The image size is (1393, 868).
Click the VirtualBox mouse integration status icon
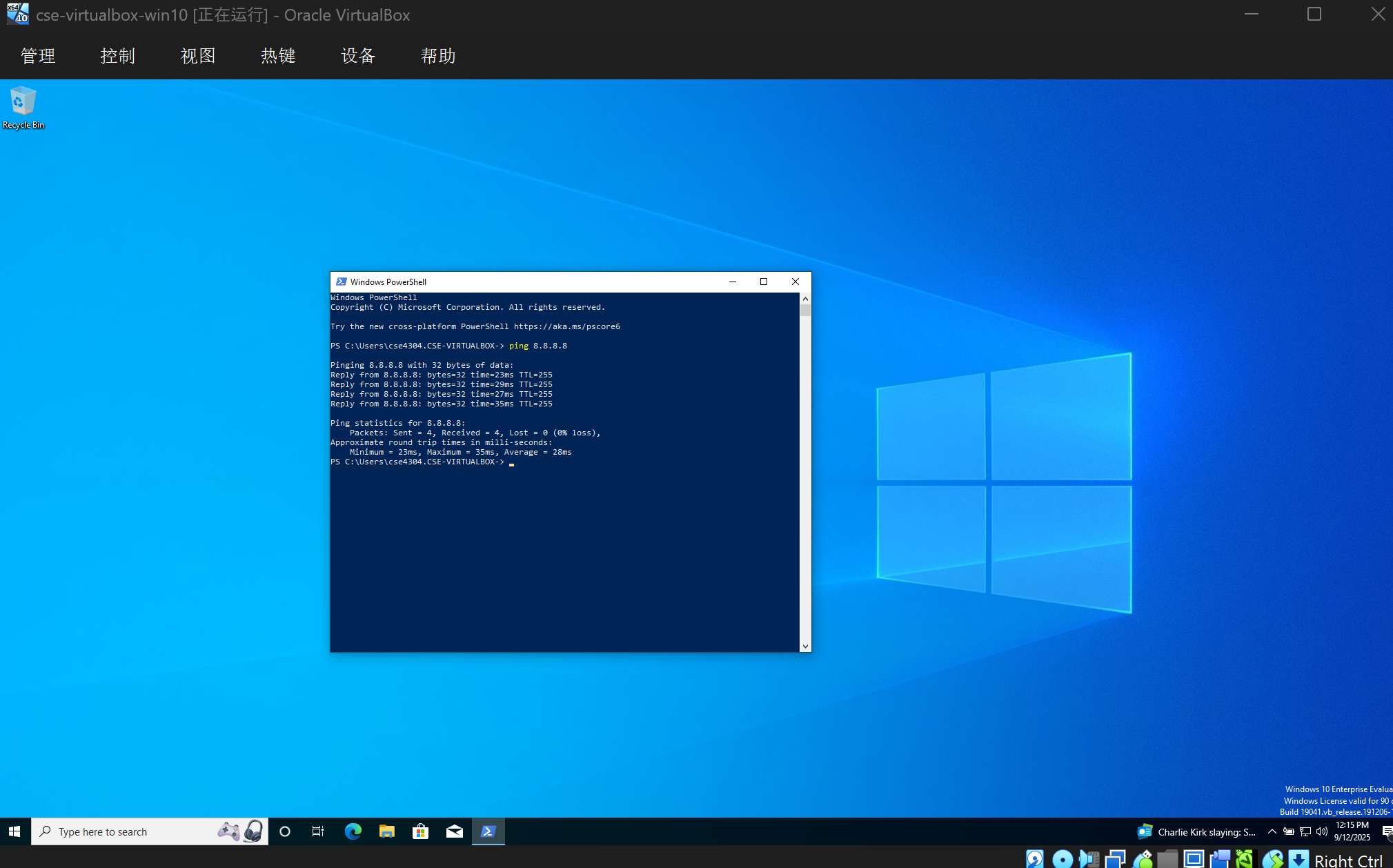tap(1272, 858)
